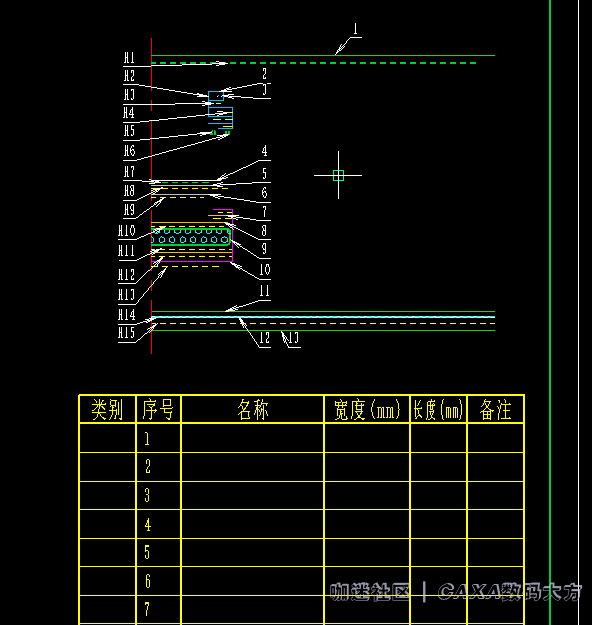Click the 序号 column header

(158, 409)
